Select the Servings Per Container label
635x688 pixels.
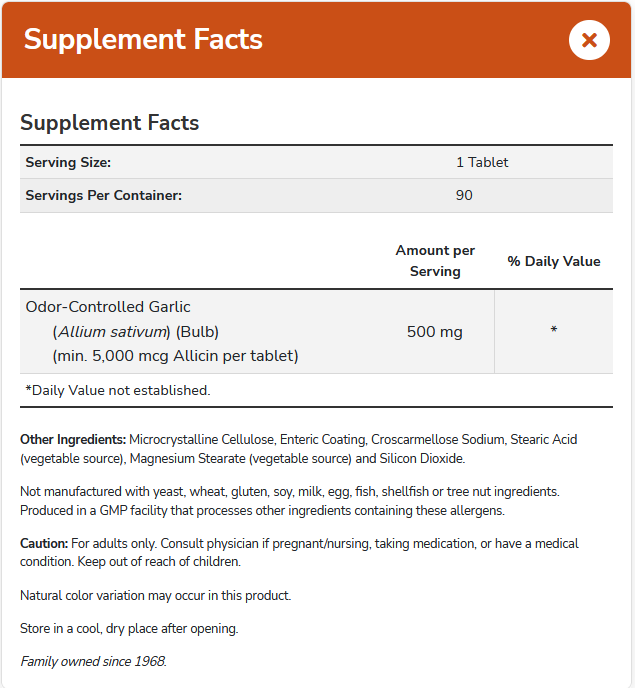(x=104, y=195)
